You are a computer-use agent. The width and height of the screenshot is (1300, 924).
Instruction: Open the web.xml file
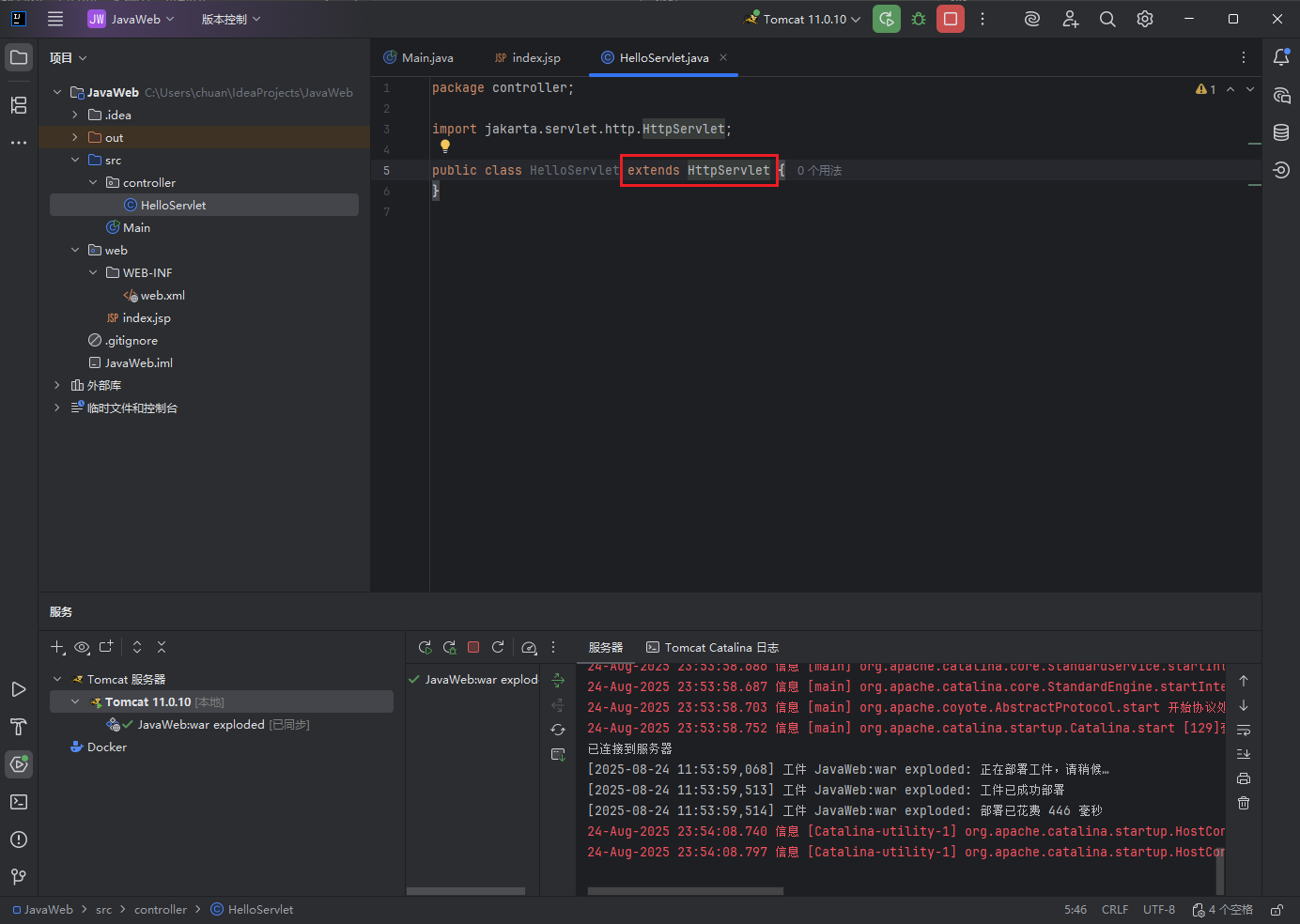162,295
